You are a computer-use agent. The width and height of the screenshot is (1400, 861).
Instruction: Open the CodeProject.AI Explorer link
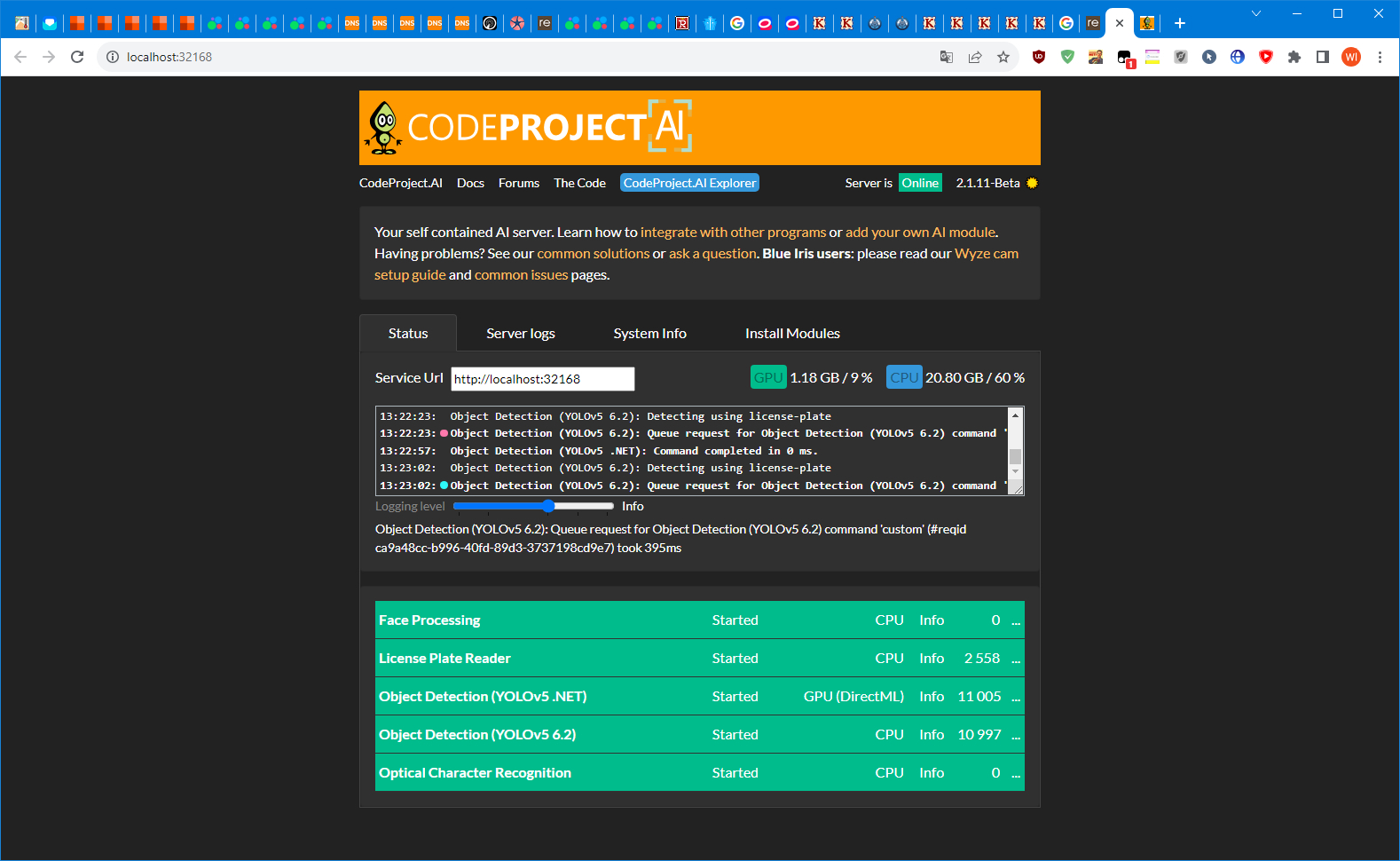[x=689, y=183]
